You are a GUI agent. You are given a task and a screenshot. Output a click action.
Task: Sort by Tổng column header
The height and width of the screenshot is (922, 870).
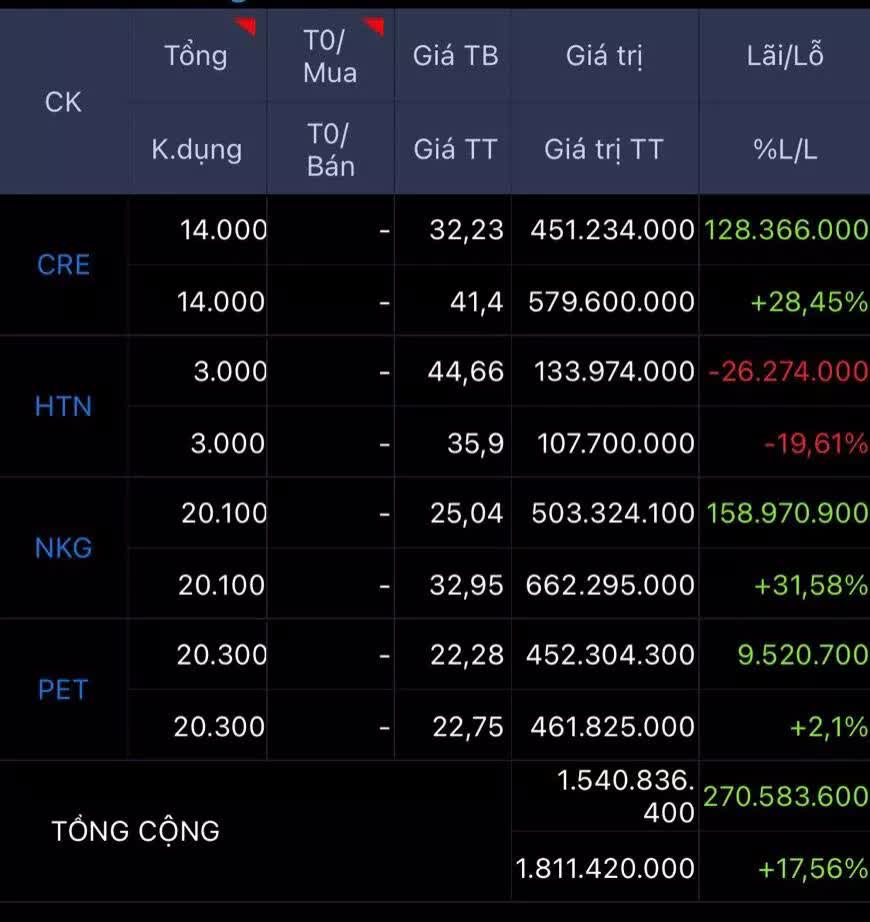(196, 56)
